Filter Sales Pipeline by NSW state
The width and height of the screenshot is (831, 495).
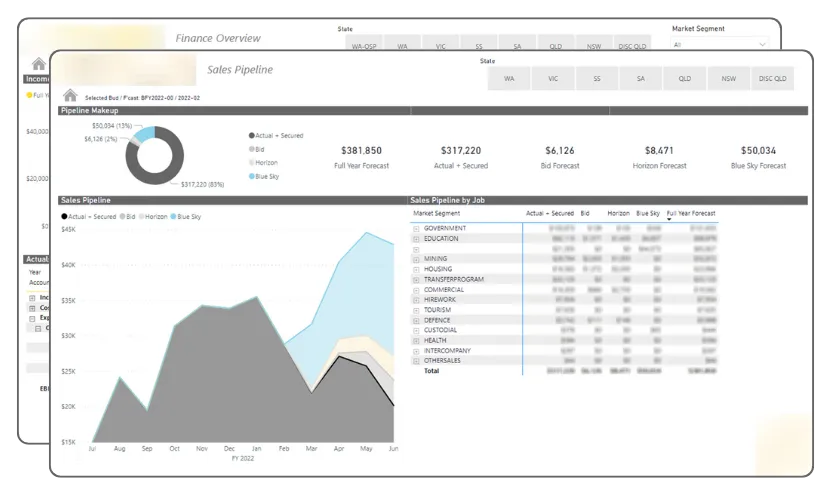click(x=729, y=78)
